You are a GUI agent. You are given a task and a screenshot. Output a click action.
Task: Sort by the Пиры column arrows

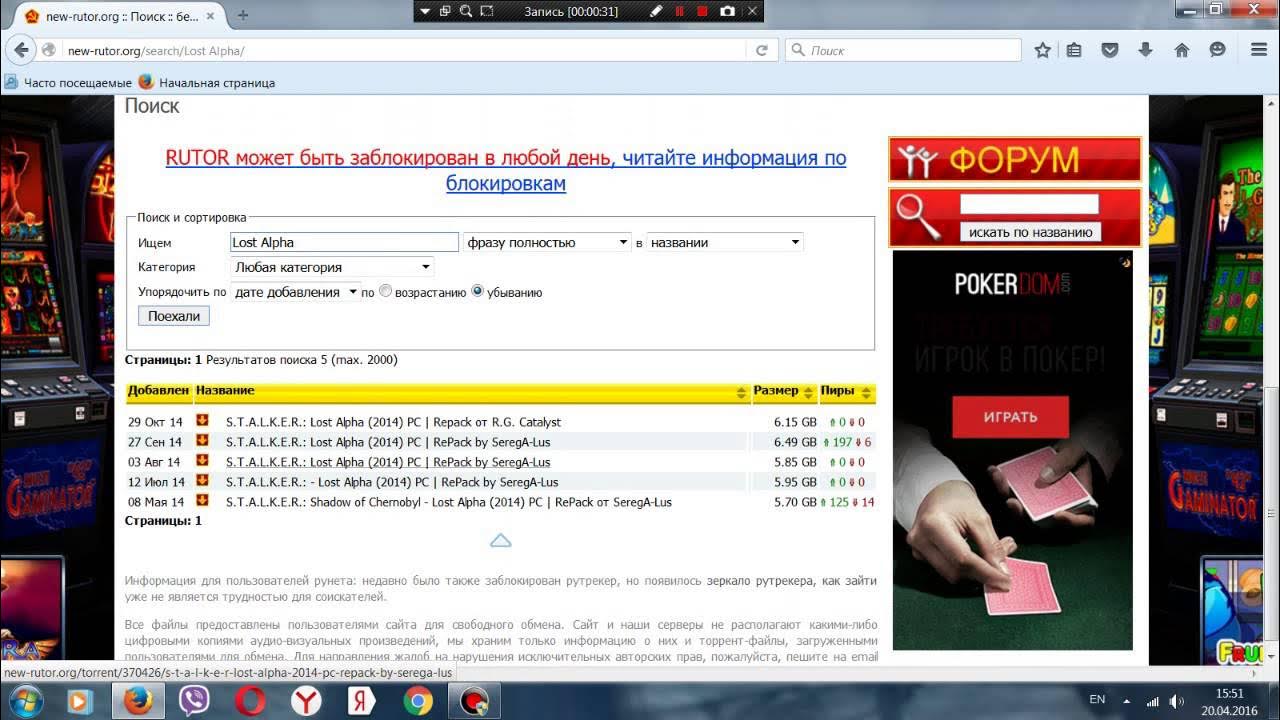(x=867, y=392)
